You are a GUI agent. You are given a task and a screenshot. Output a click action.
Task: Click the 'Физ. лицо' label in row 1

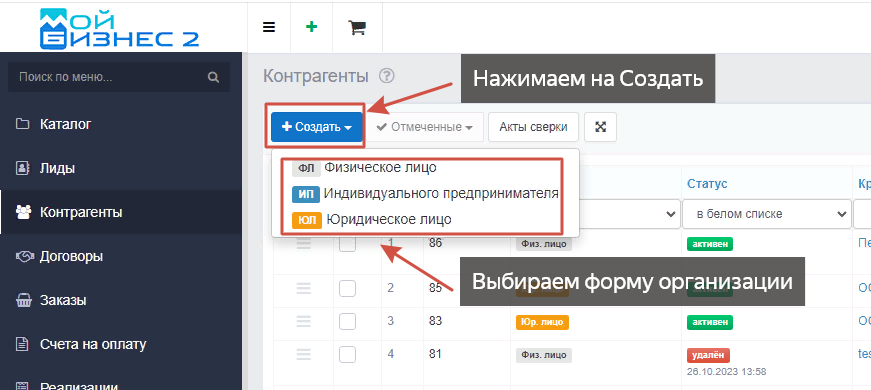(544, 243)
